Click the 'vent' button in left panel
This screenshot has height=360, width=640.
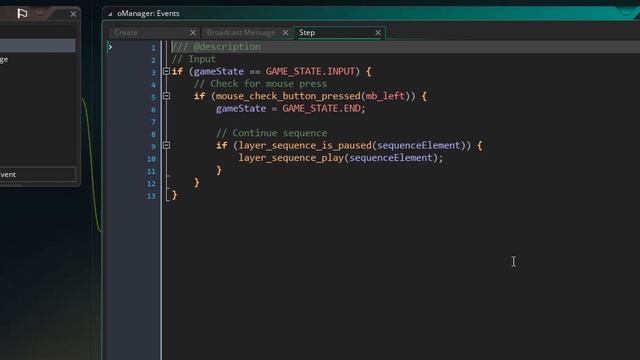38,174
